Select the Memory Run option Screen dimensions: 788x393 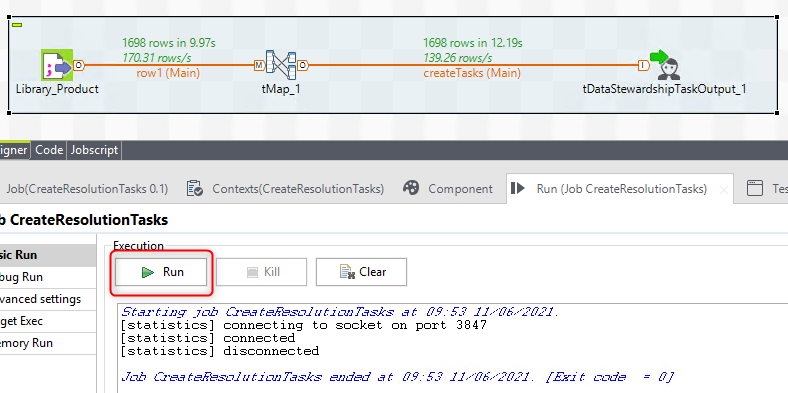(48, 343)
